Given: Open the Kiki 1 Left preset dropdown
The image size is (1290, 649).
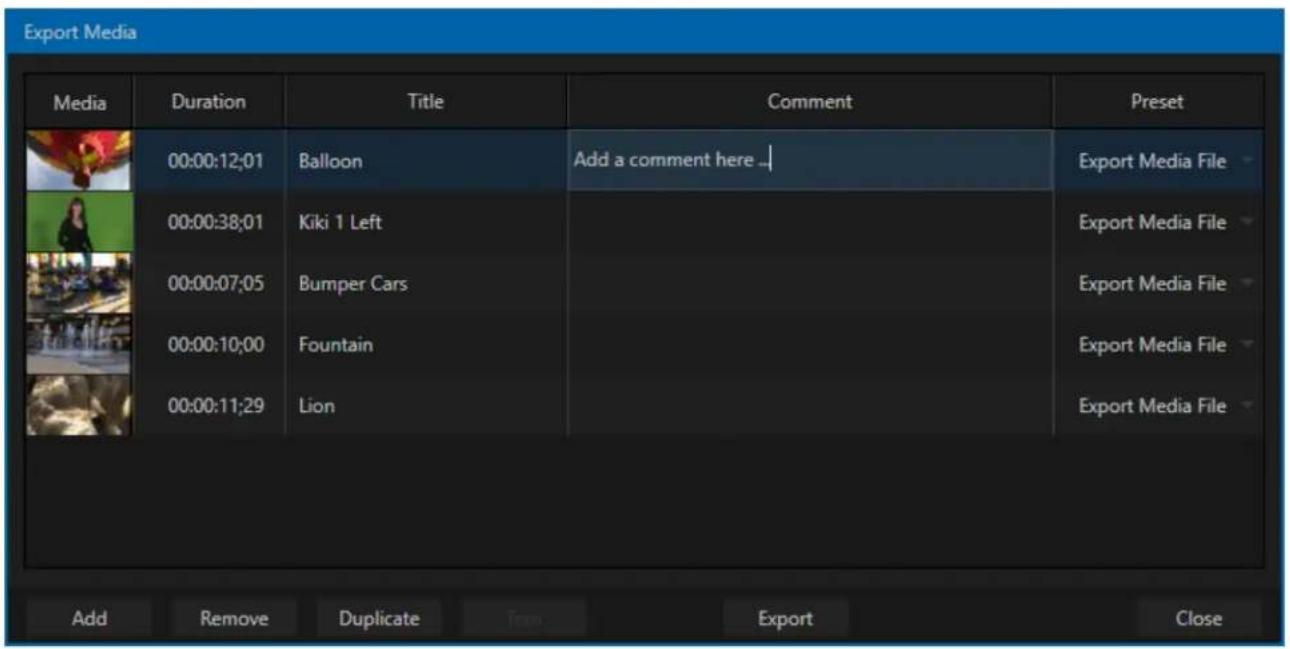Looking at the screenshot, I should [1160, 222].
